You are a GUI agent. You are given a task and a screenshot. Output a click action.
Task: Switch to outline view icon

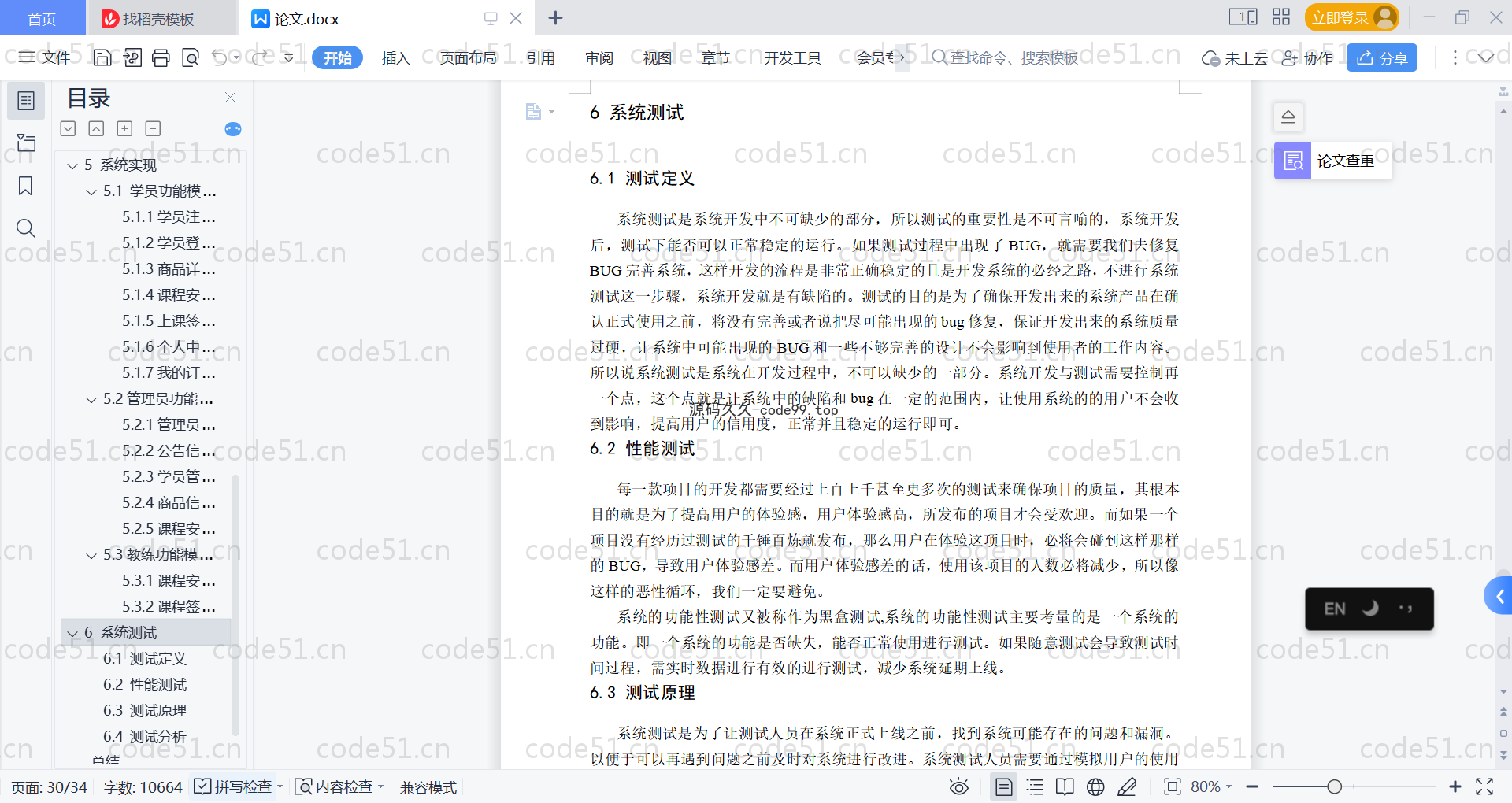[x=1035, y=786]
